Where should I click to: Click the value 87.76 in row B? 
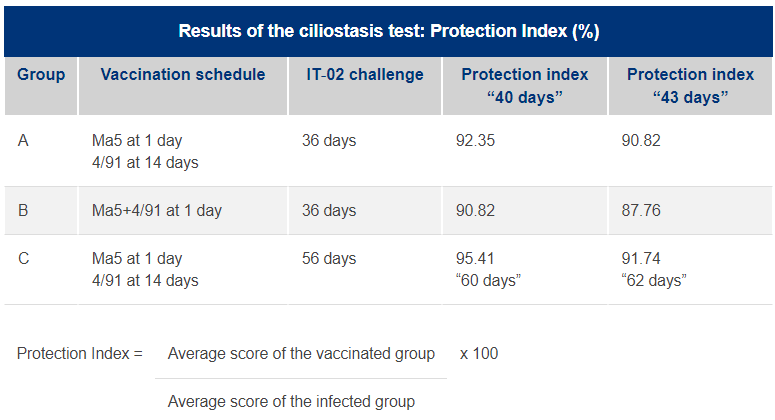641,210
